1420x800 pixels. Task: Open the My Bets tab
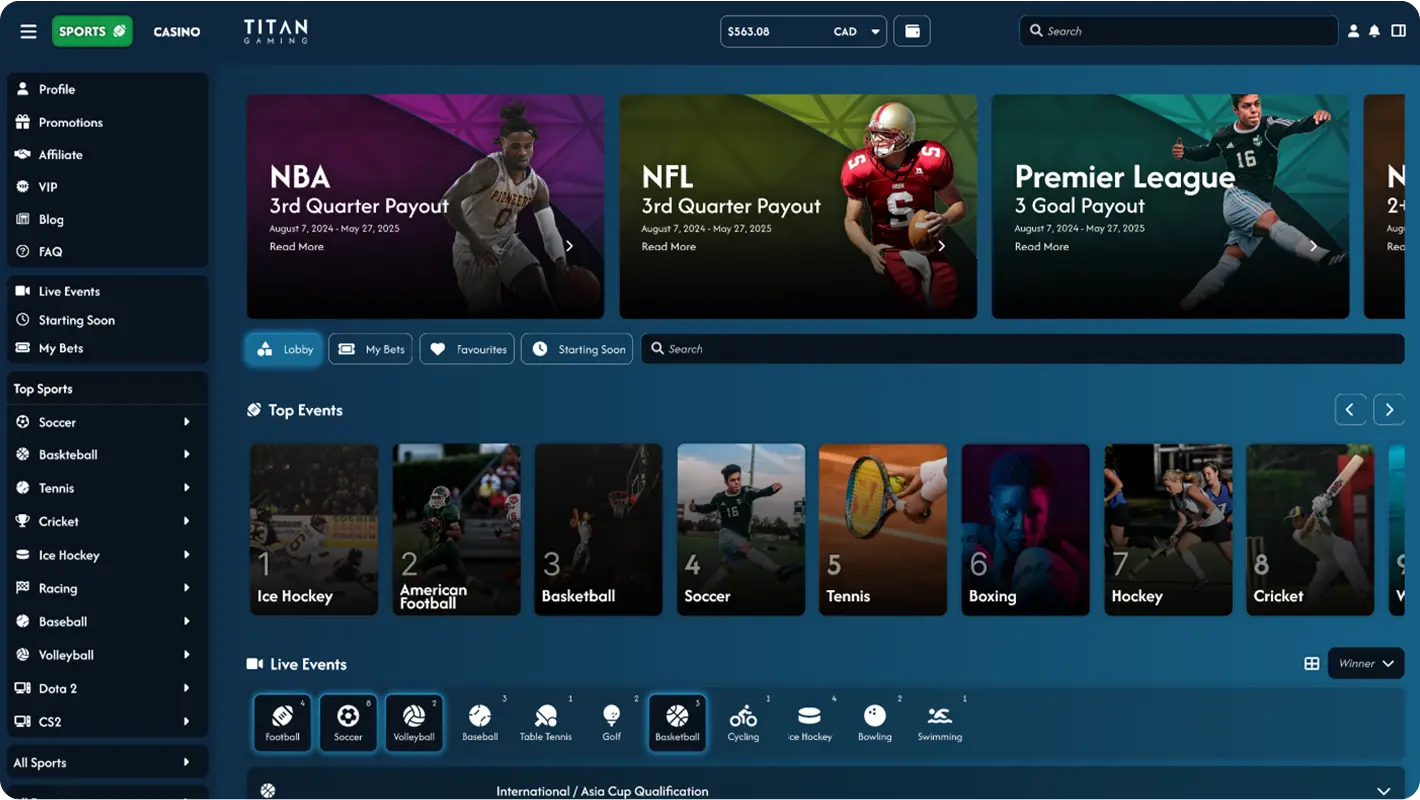coord(371,349)
